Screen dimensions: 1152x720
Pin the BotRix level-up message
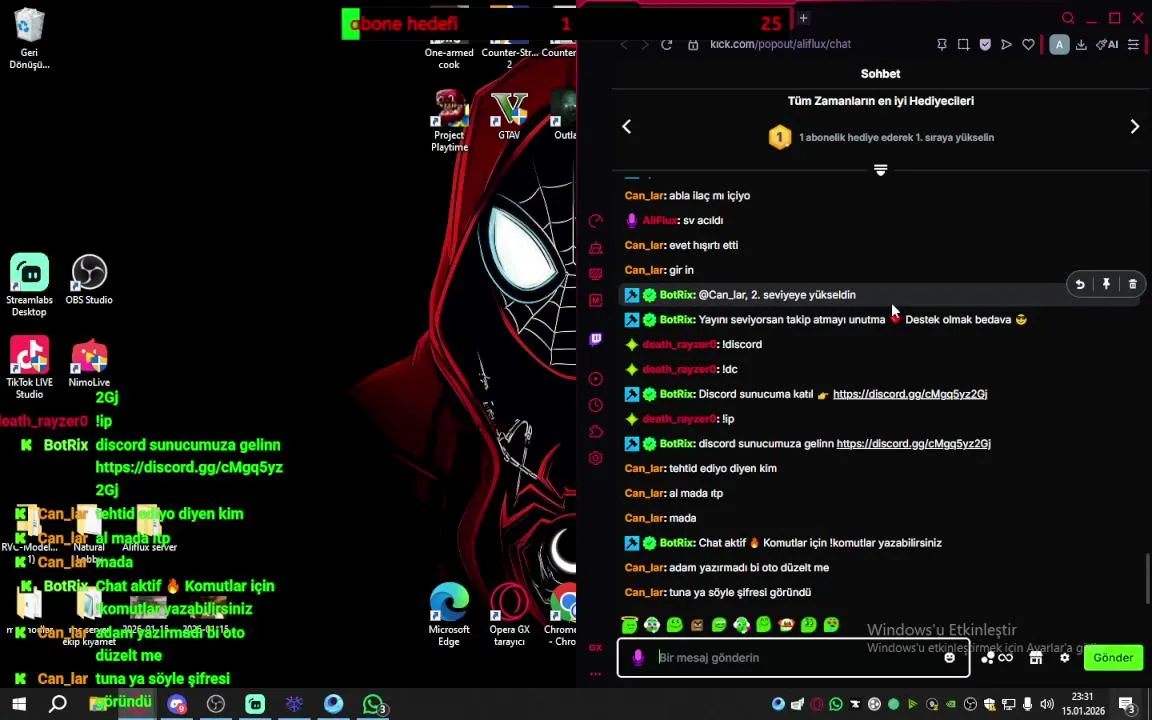click(x=1106, y=284)
